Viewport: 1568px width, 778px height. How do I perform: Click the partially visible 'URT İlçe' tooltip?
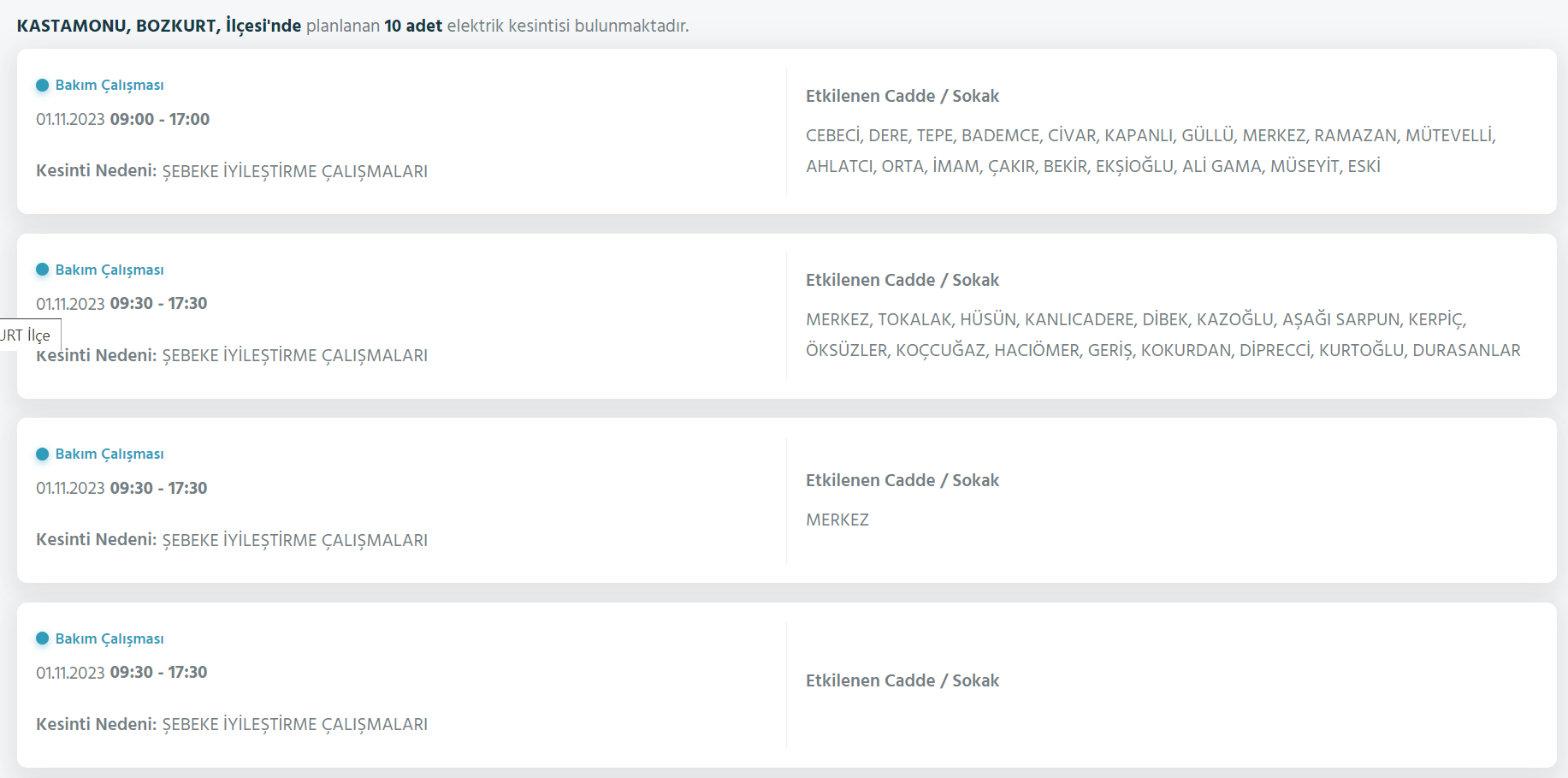pyautogui.click(x=28, y=335)
